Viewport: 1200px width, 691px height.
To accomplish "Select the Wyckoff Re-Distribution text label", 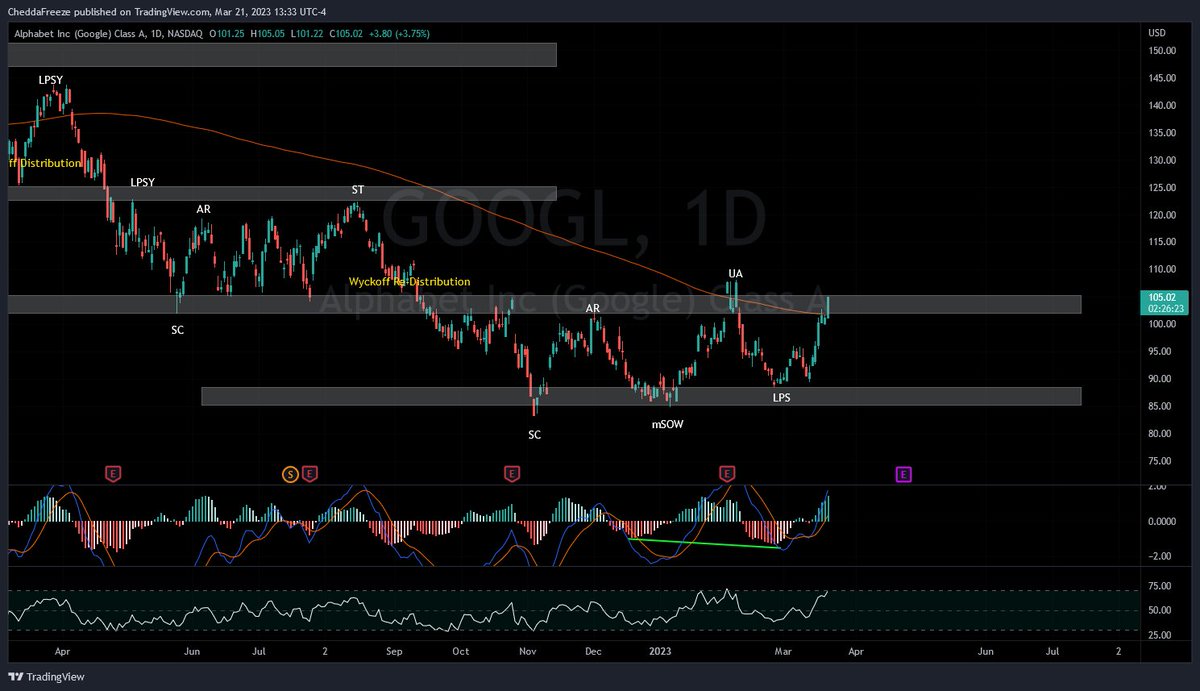I will pyautogui.click(x=409, y=282).
